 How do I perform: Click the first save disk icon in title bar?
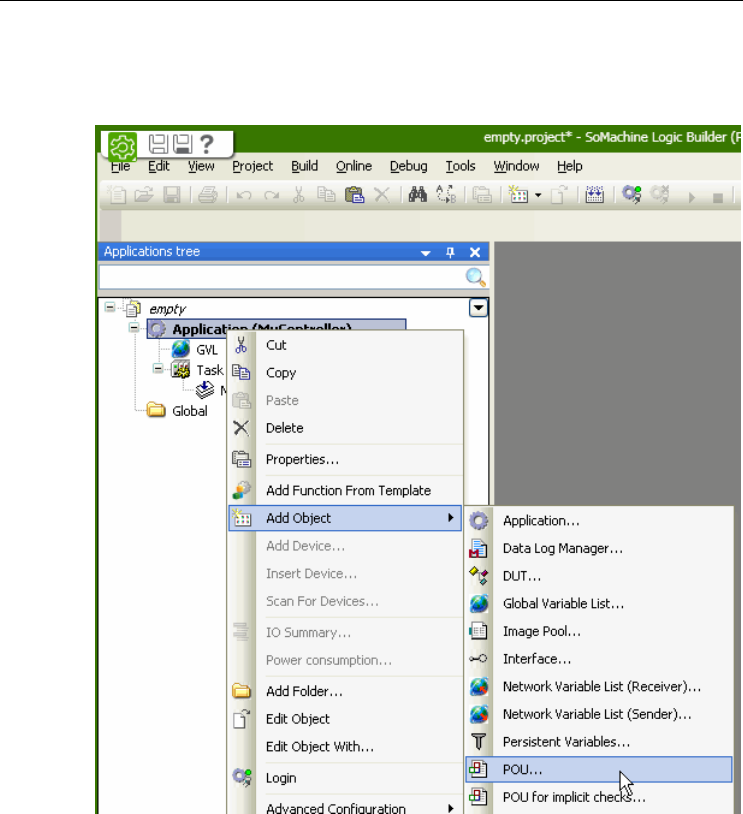click(x=158, y=144)
